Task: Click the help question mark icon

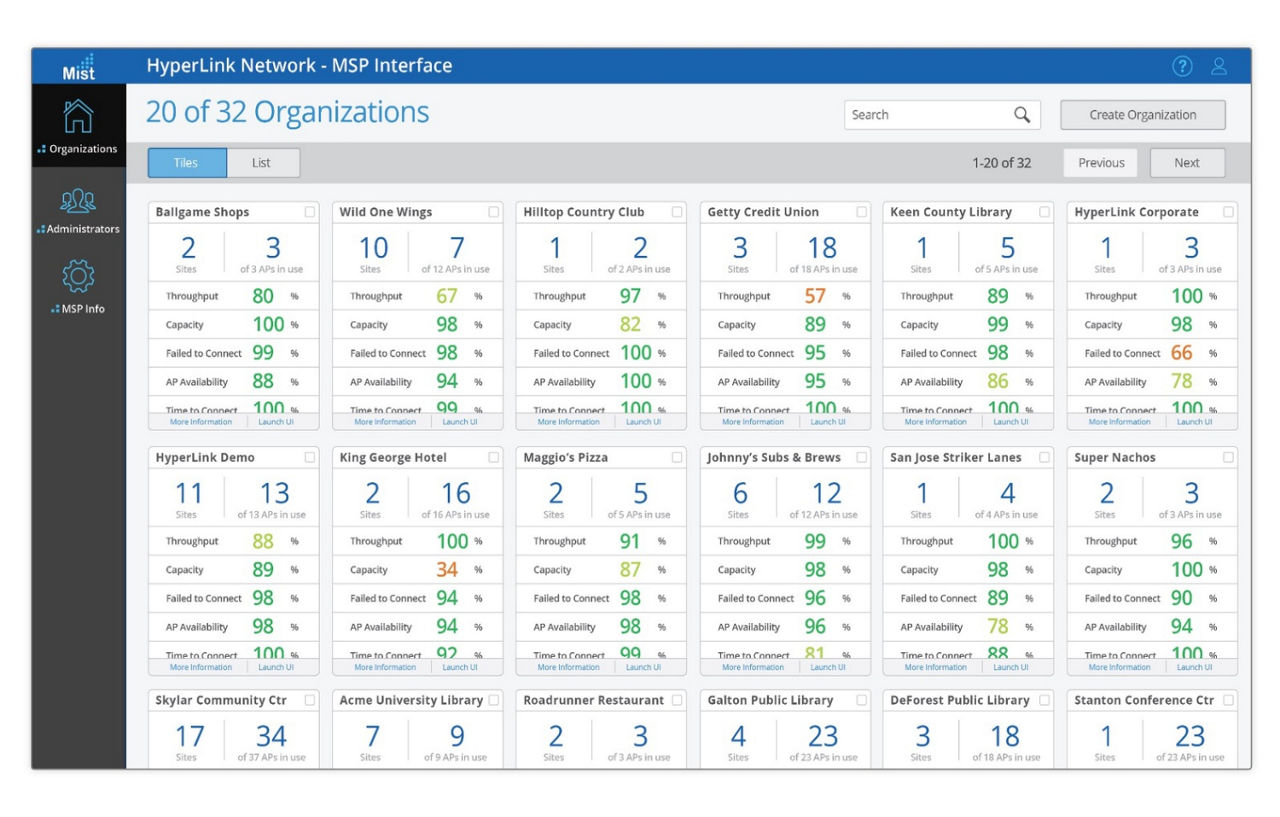Action: 1182,66
